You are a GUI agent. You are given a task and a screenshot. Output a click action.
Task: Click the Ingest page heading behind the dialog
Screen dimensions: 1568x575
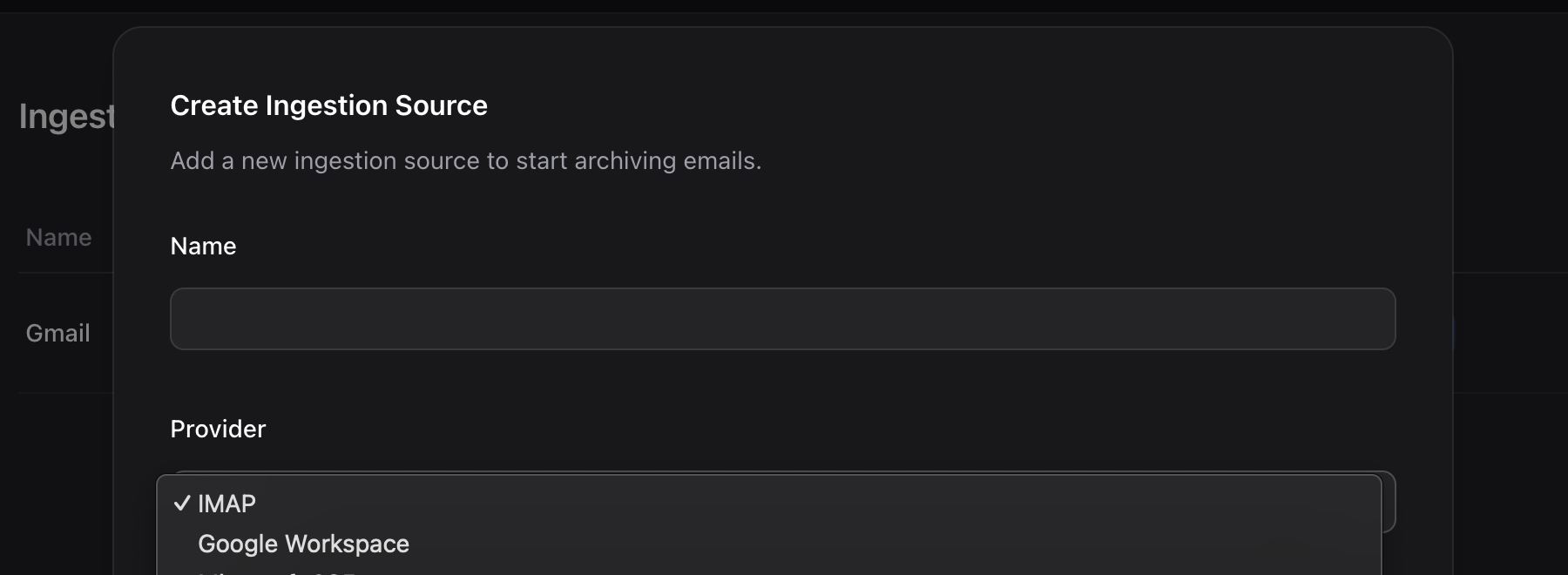[x=66, y=117]
